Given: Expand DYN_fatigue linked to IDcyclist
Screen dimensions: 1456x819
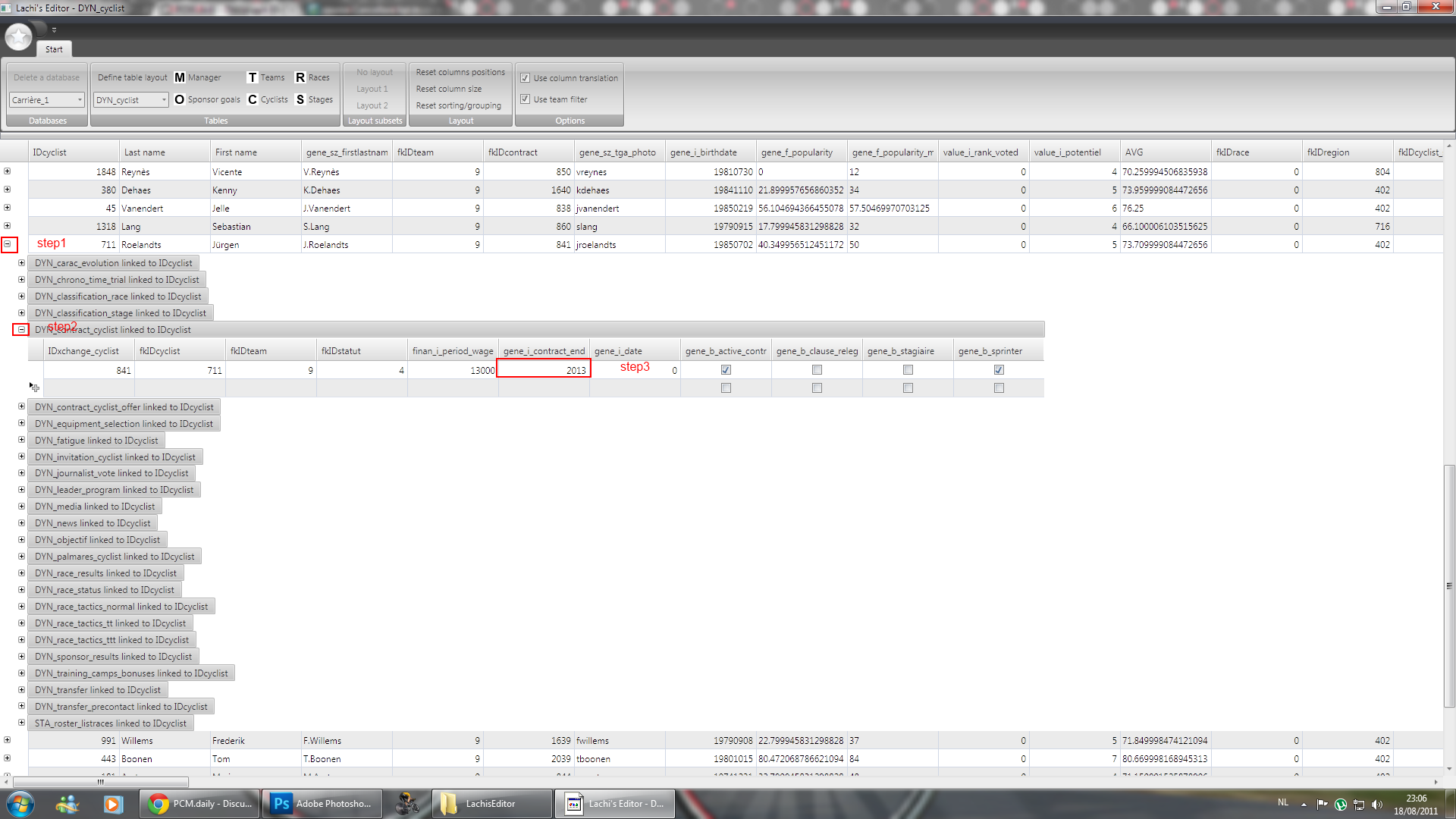Looking at the screenshot, I should click(21, 440).
